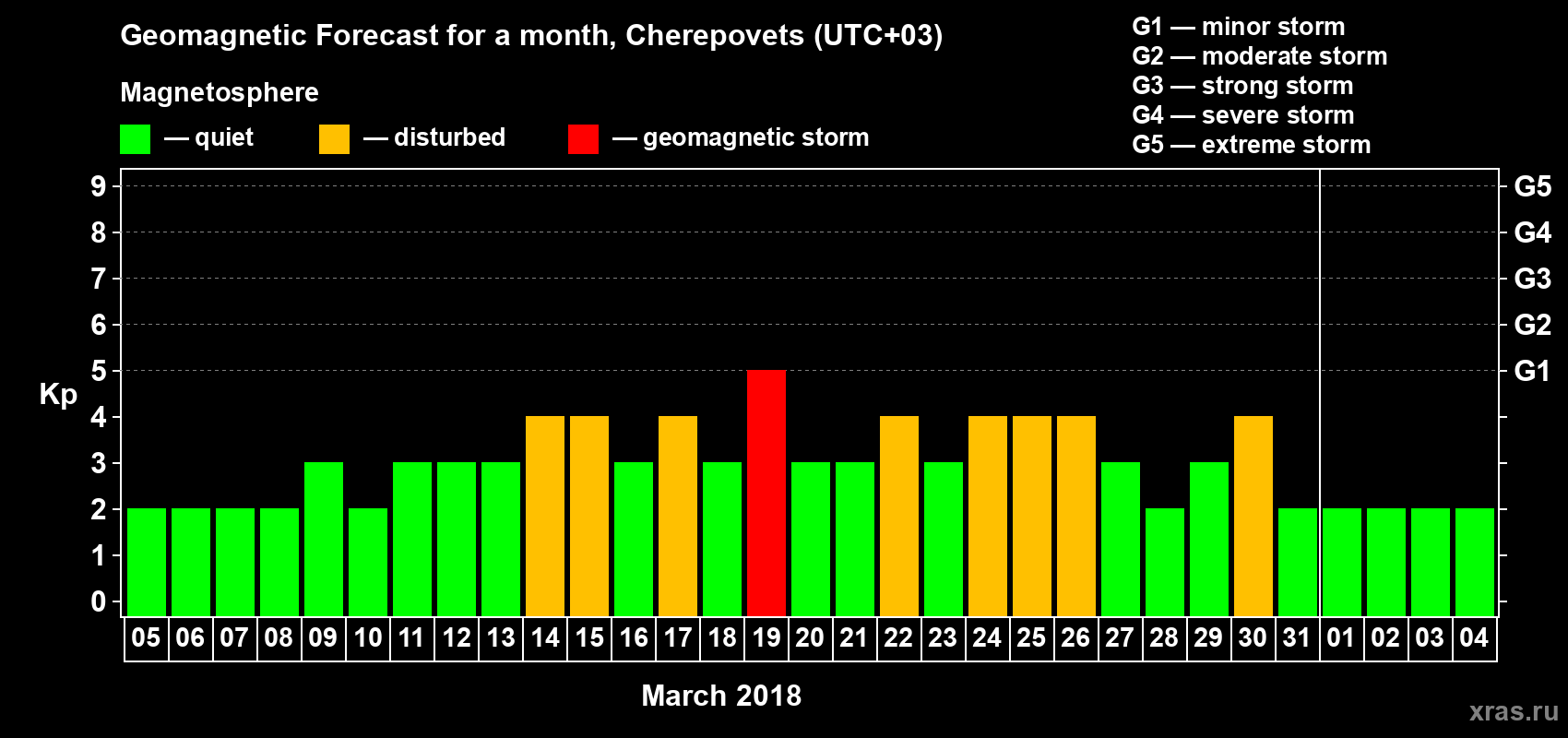Image resolution: width=1568 pixels, height=738 pixels.
Task: Click the Kp axis label
Action: click(58, 395)
